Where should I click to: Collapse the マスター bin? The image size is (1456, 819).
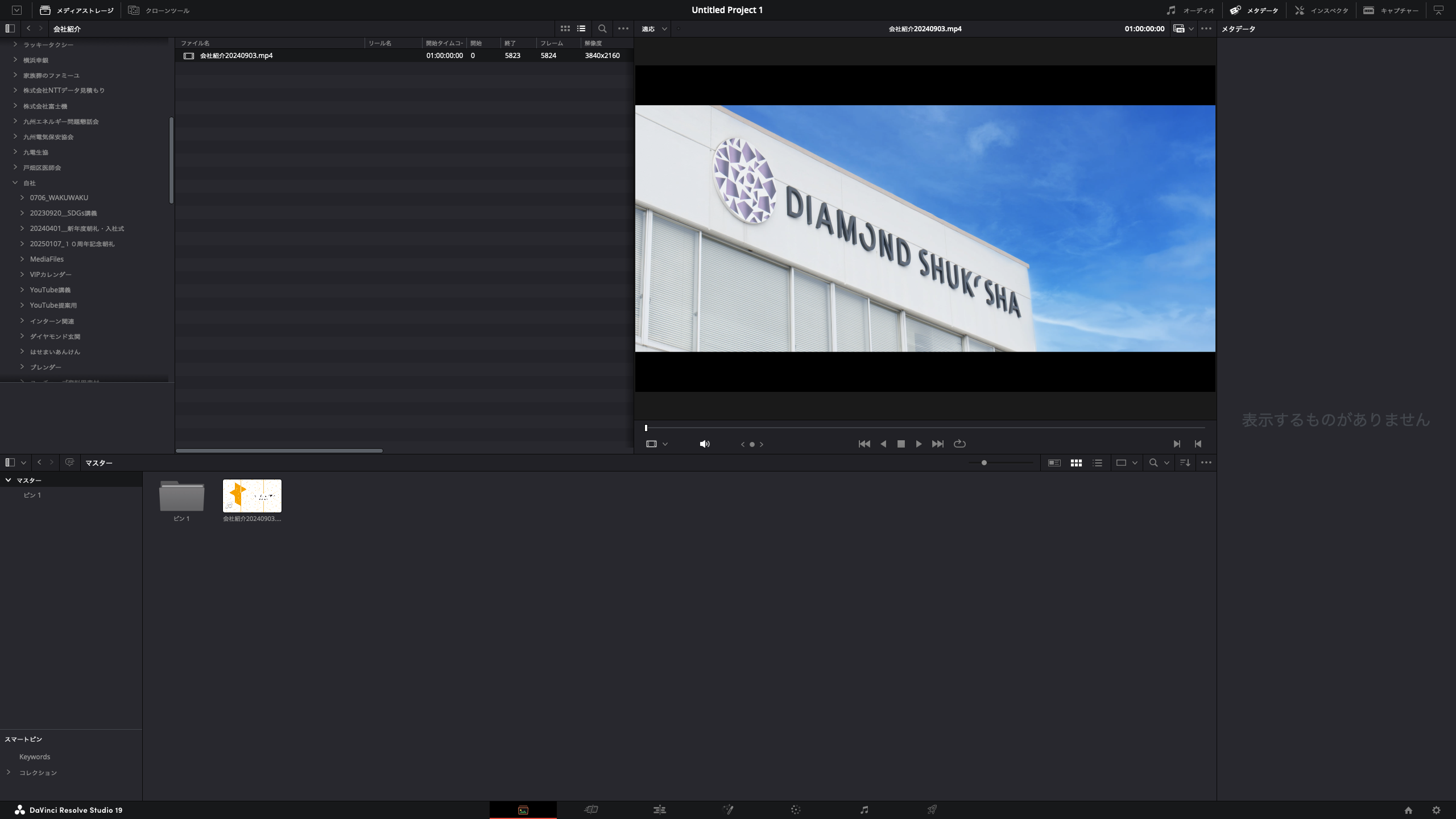(9, 480)
